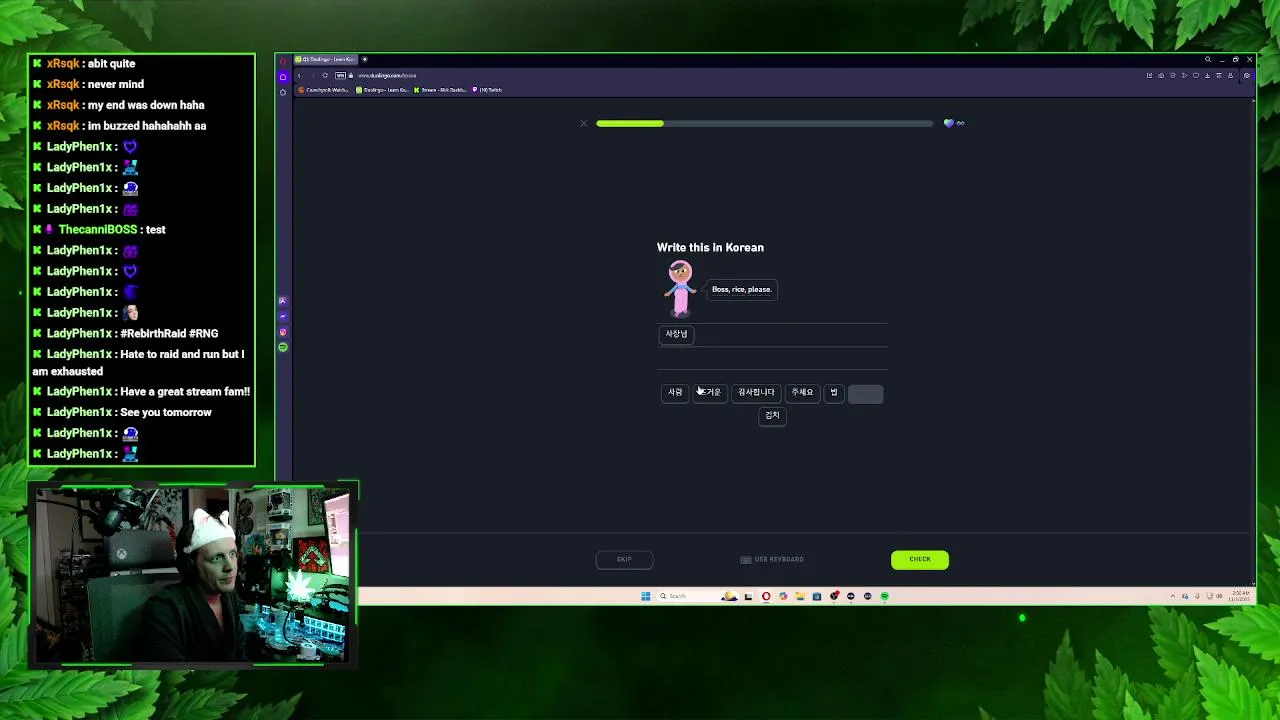This screenshot has width=1280, height=720.
Task: Open the profile icon in browser toolbar
Action: coord(1230,76)
